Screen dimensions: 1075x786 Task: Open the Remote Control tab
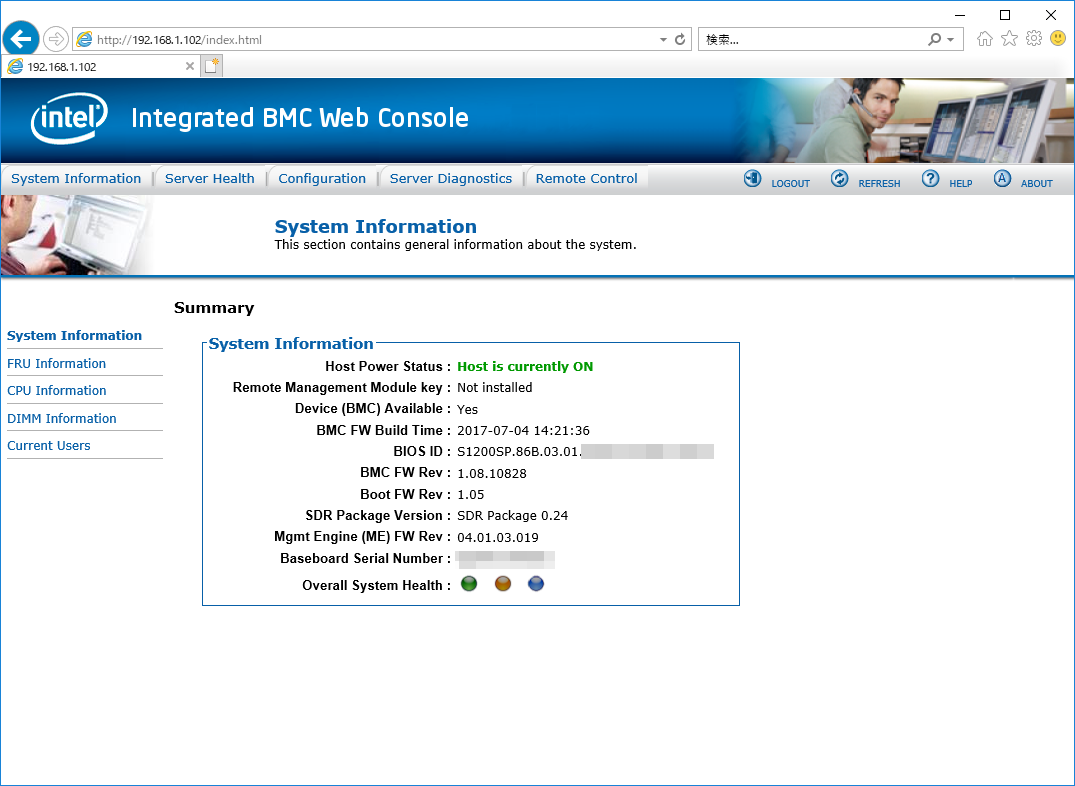click(x=587, y=178)
